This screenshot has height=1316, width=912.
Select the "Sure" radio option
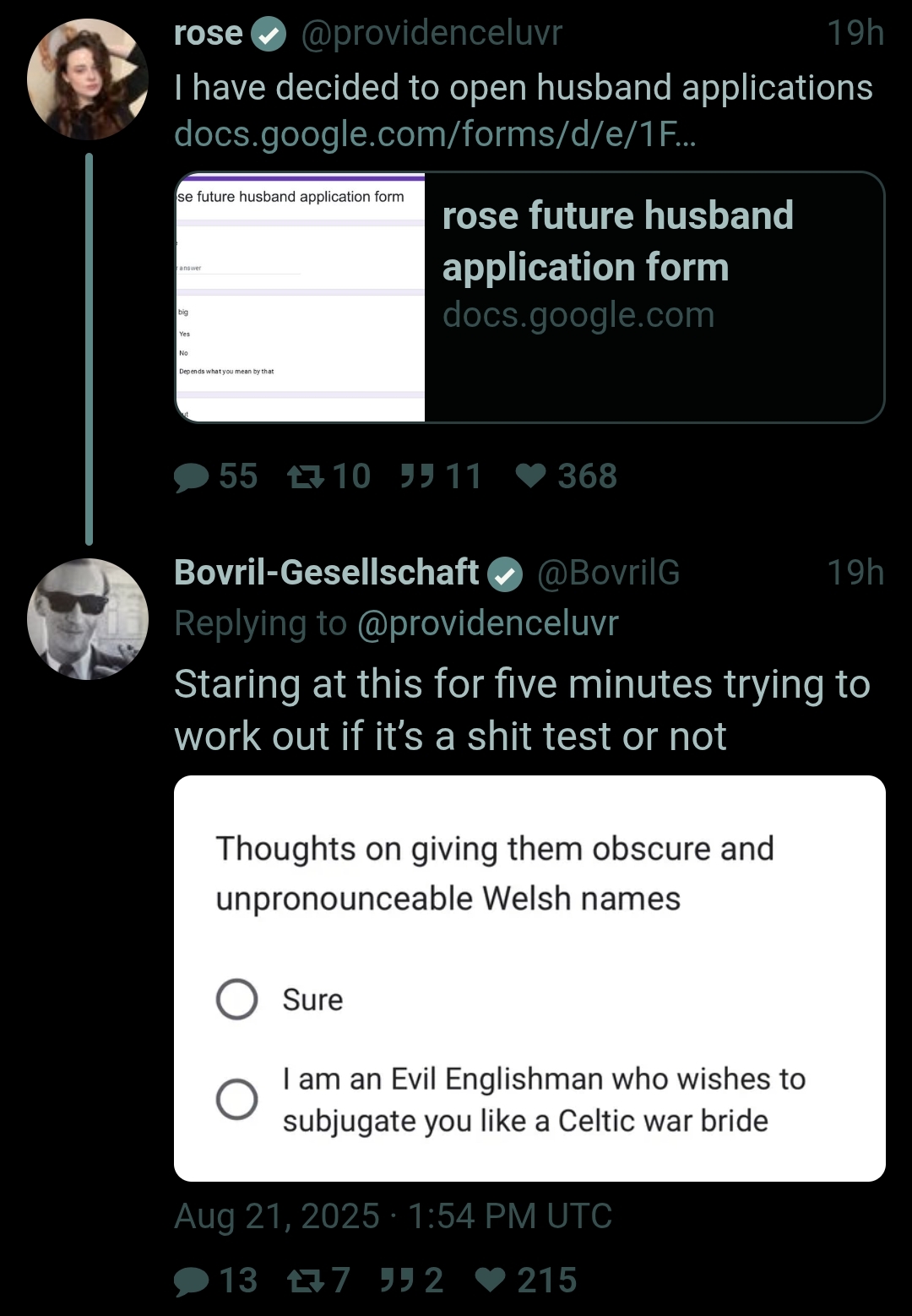click(x=237, y=999)
